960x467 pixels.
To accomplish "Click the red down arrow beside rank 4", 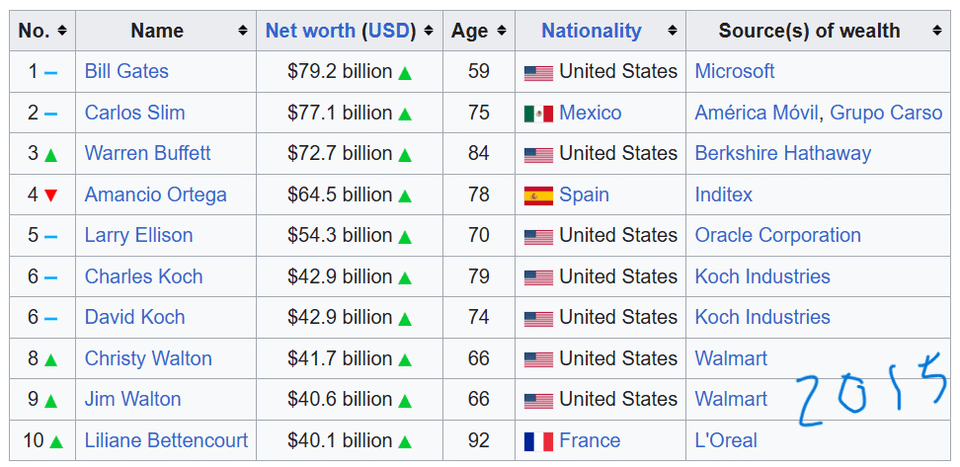I will 51,196.
